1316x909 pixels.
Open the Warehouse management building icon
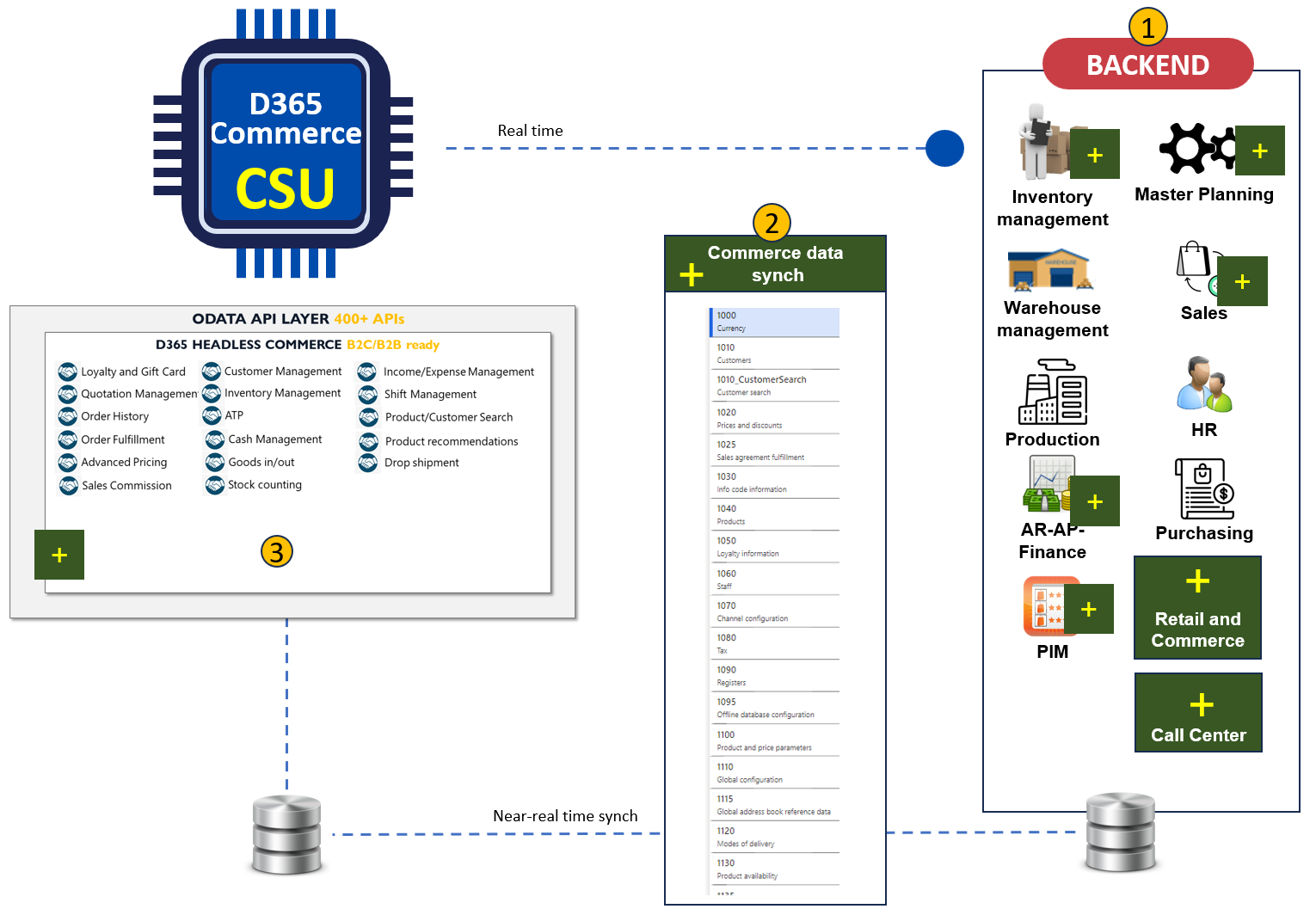[x=1050, y=271]
